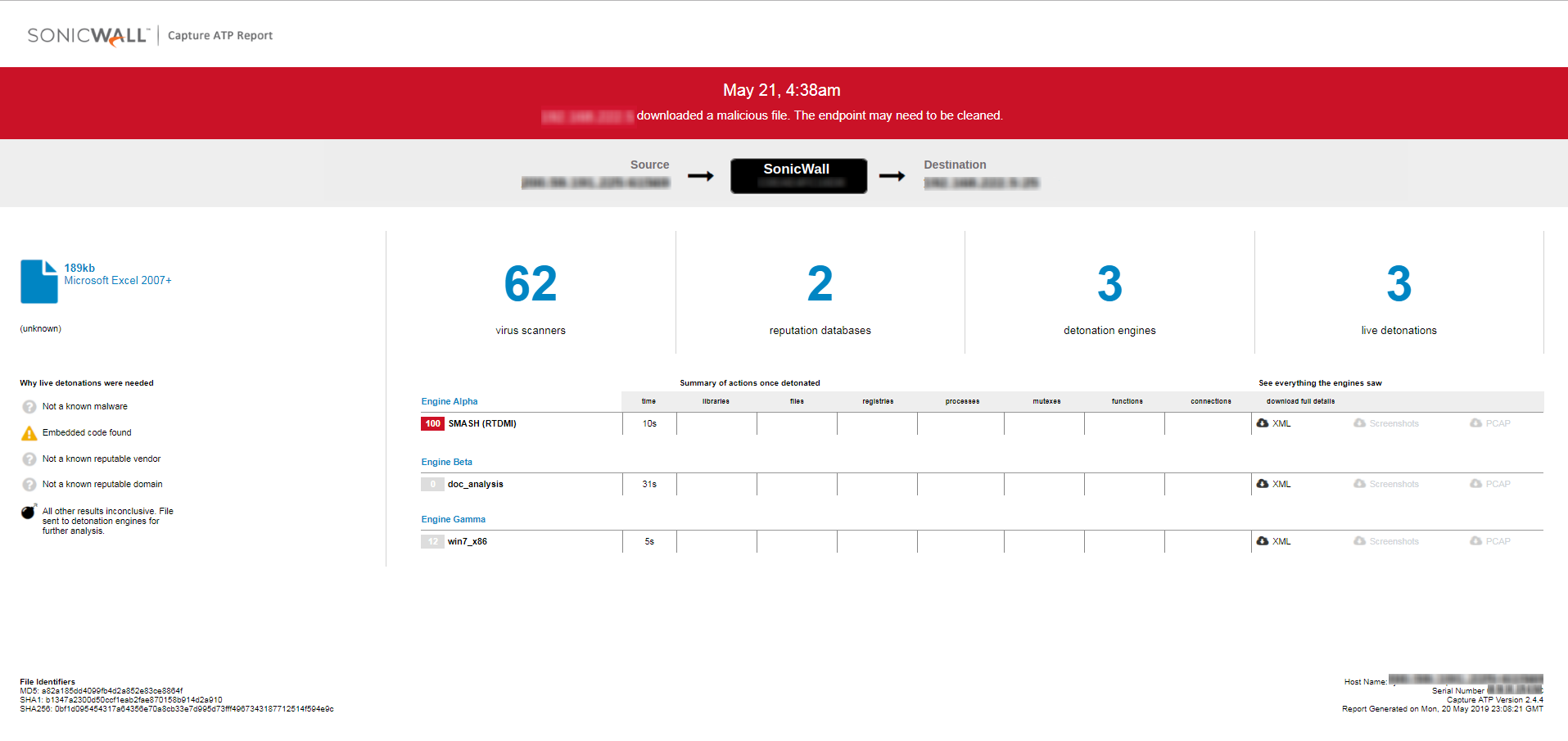Click the Screenshots cloud icon in SMASH row
The height and width of the screenshot is (741, 1568).
[1359, 423]
